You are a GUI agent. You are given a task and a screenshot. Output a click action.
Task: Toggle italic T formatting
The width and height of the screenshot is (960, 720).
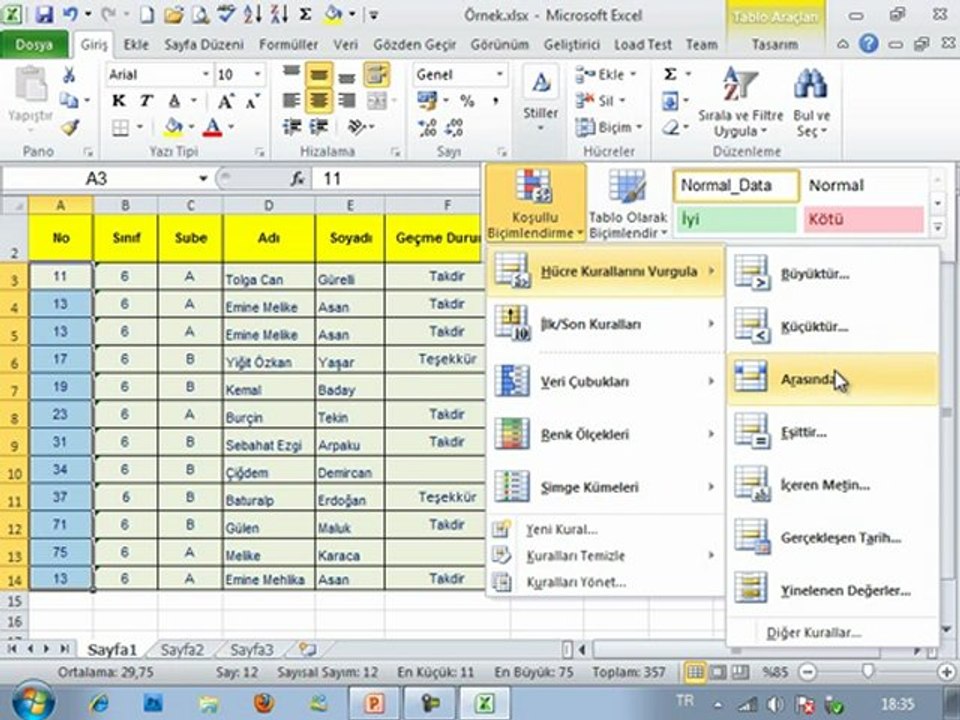pyautogui.click(x=146, y=101)
